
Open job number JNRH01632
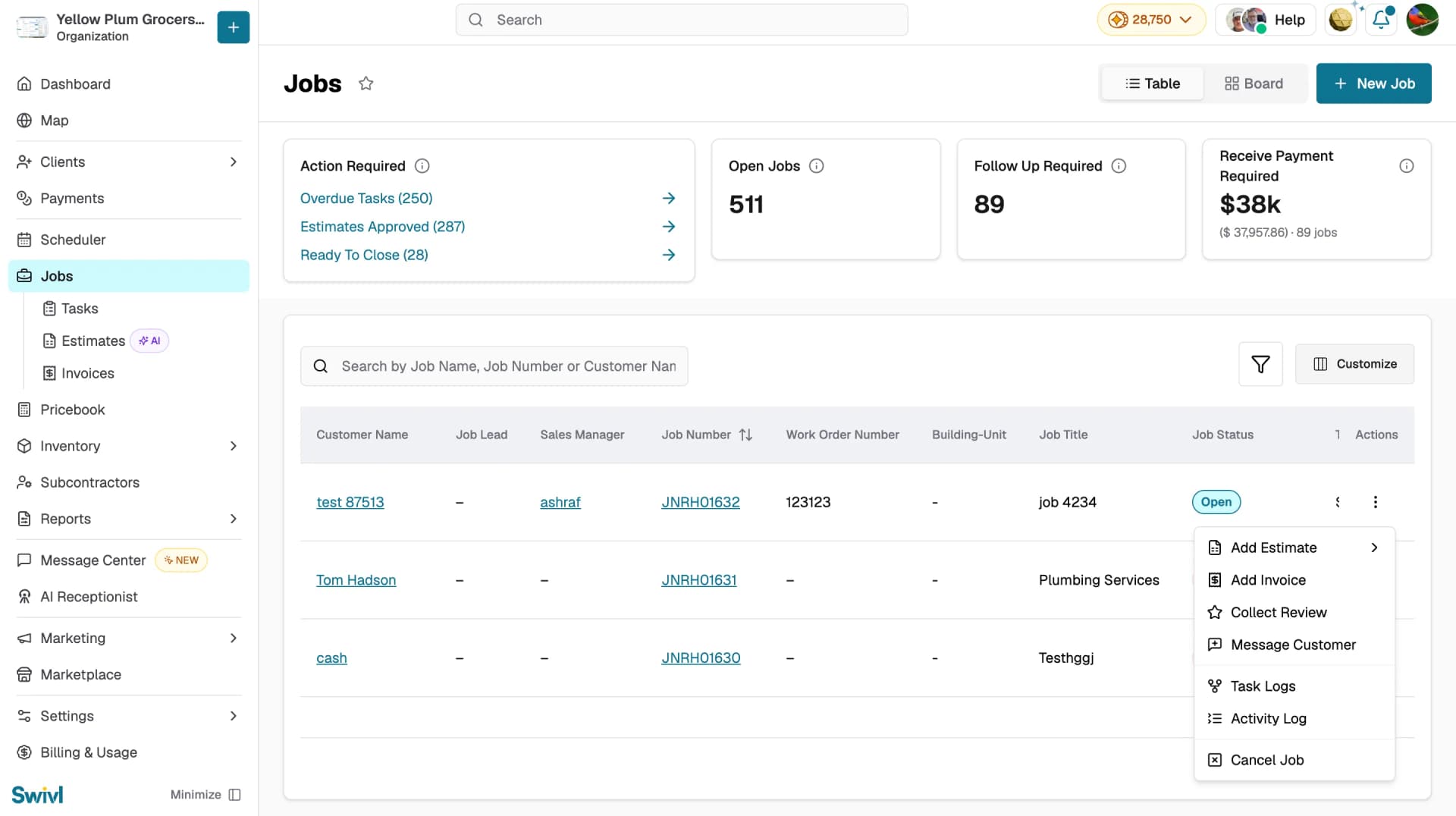point(700,502)
